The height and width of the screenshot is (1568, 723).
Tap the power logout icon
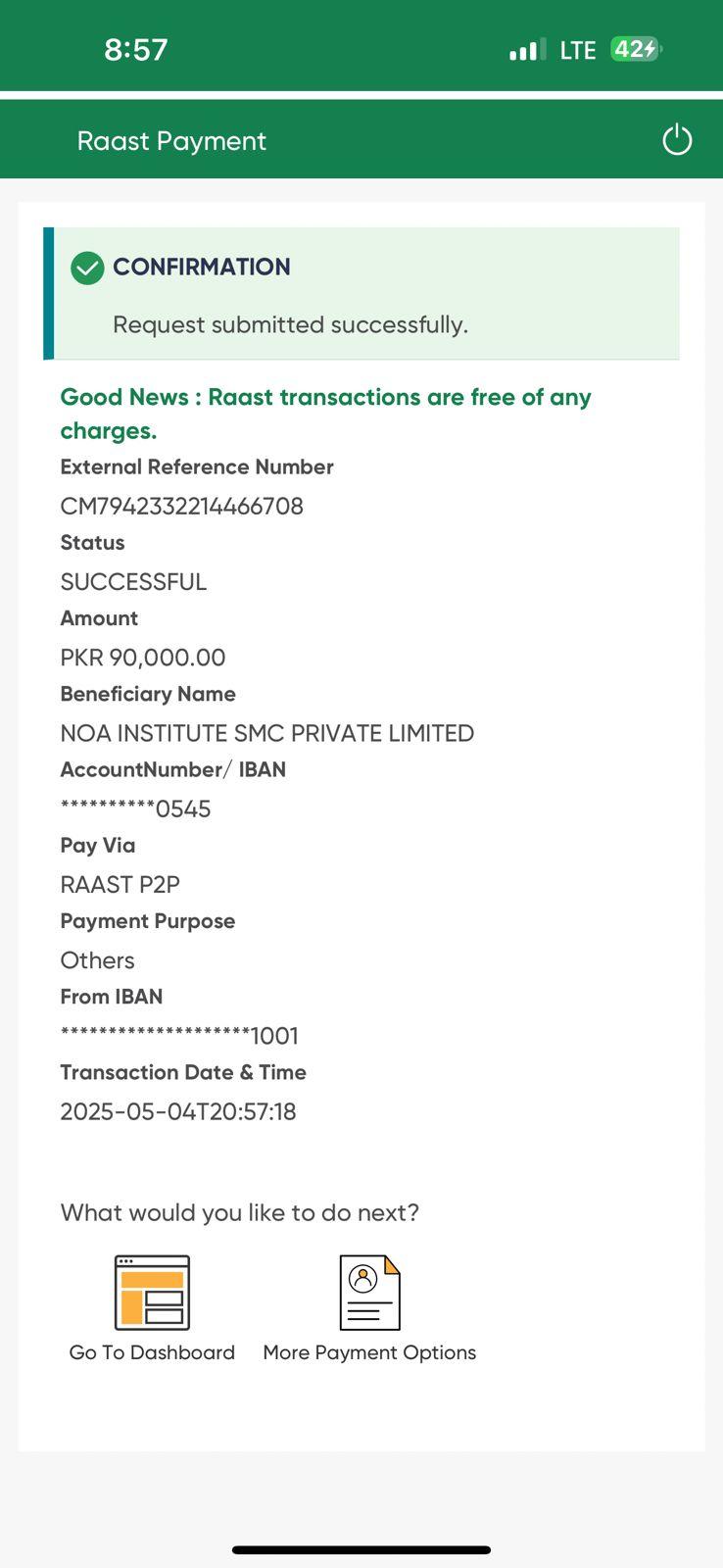coord(677,140)
